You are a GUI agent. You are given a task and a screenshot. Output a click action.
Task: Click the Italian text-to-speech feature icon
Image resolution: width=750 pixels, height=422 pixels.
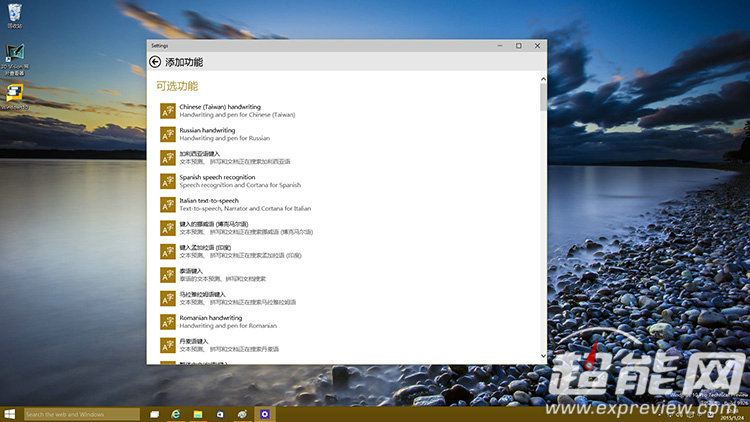168,204
